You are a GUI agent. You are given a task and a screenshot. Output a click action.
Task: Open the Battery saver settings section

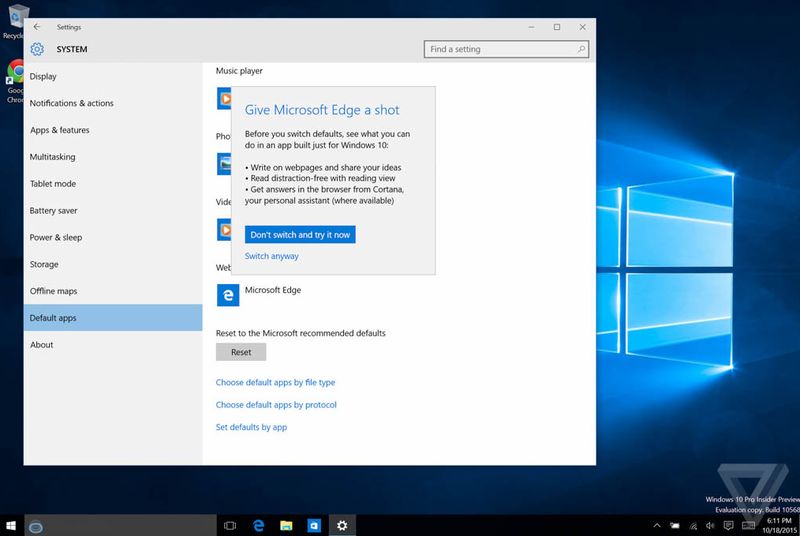tap(53, 211)
